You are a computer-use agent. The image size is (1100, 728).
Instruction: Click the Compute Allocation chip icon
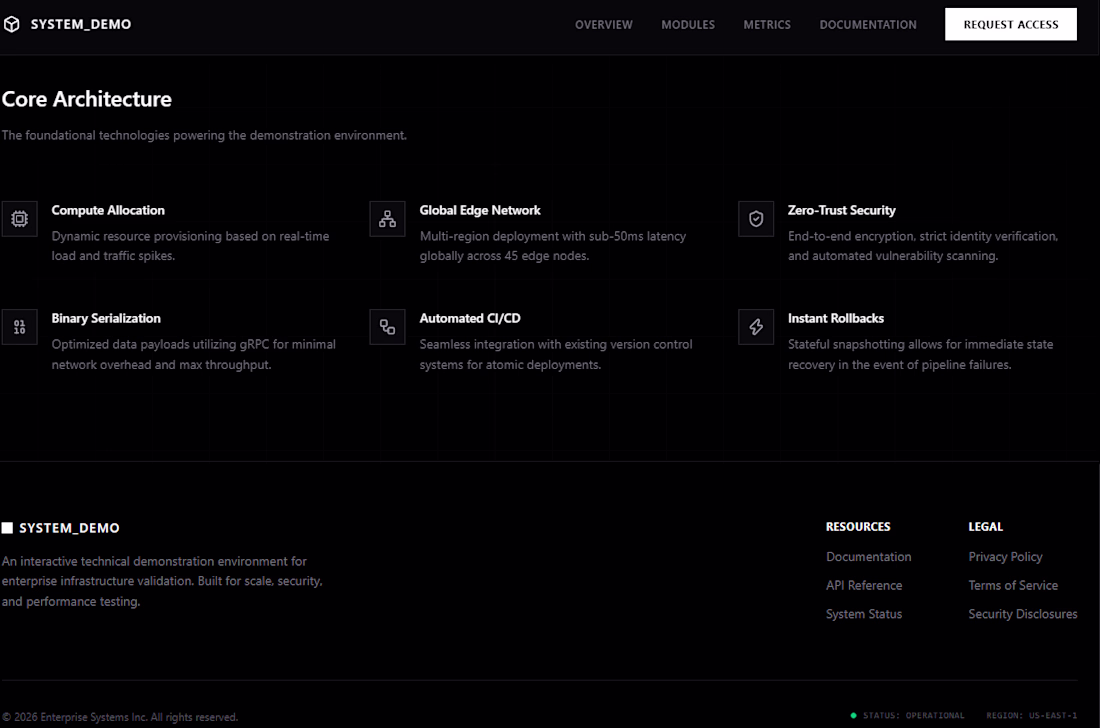tap(20, 219)
